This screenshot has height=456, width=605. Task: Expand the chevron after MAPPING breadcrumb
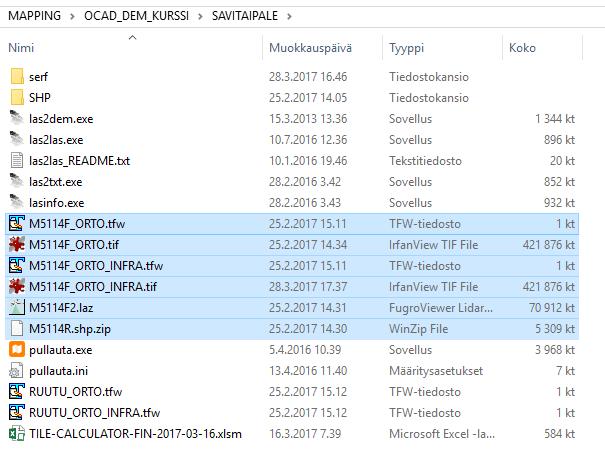pos(72,16)
